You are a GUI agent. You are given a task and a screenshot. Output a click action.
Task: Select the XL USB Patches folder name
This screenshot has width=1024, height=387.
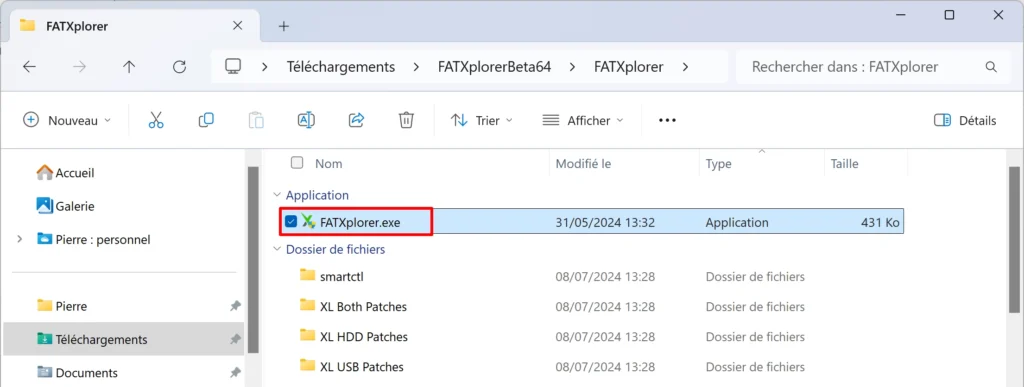pyautogui.click(x=362, y=367)
